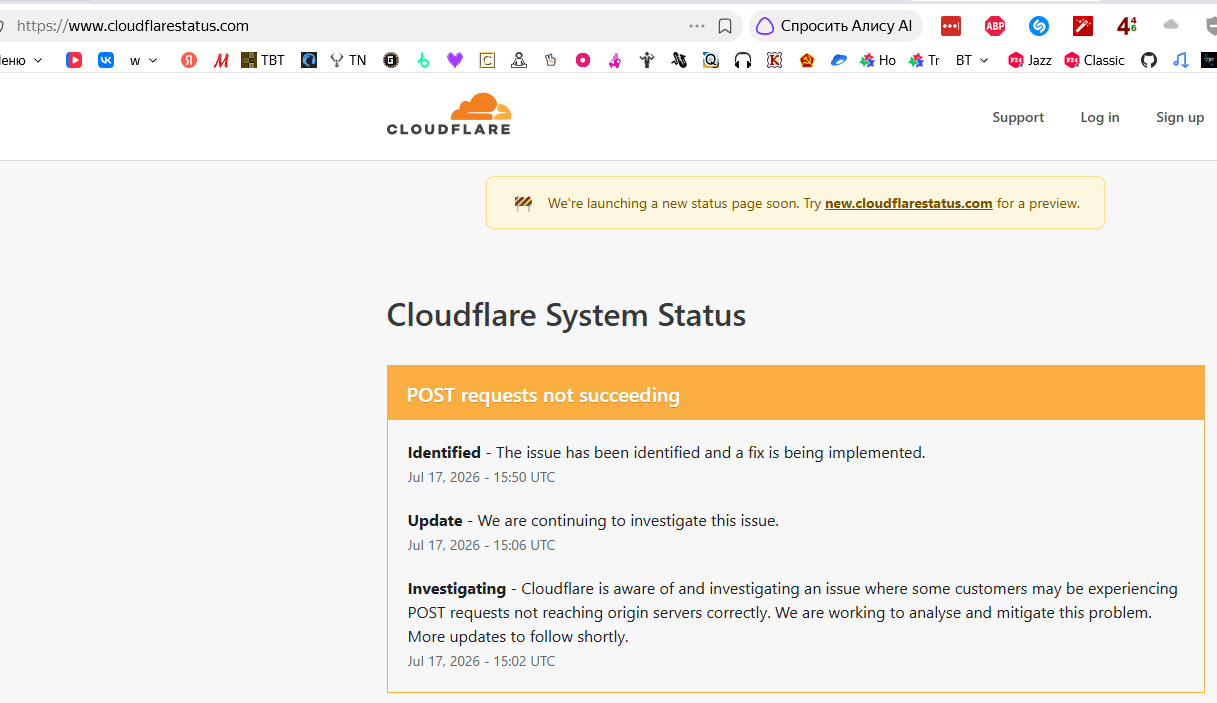Click the timestamp Jul 17, 2026 - 15:50 UTC
The height and width of the screenshot is (703, 1217).
coord(481,477)
